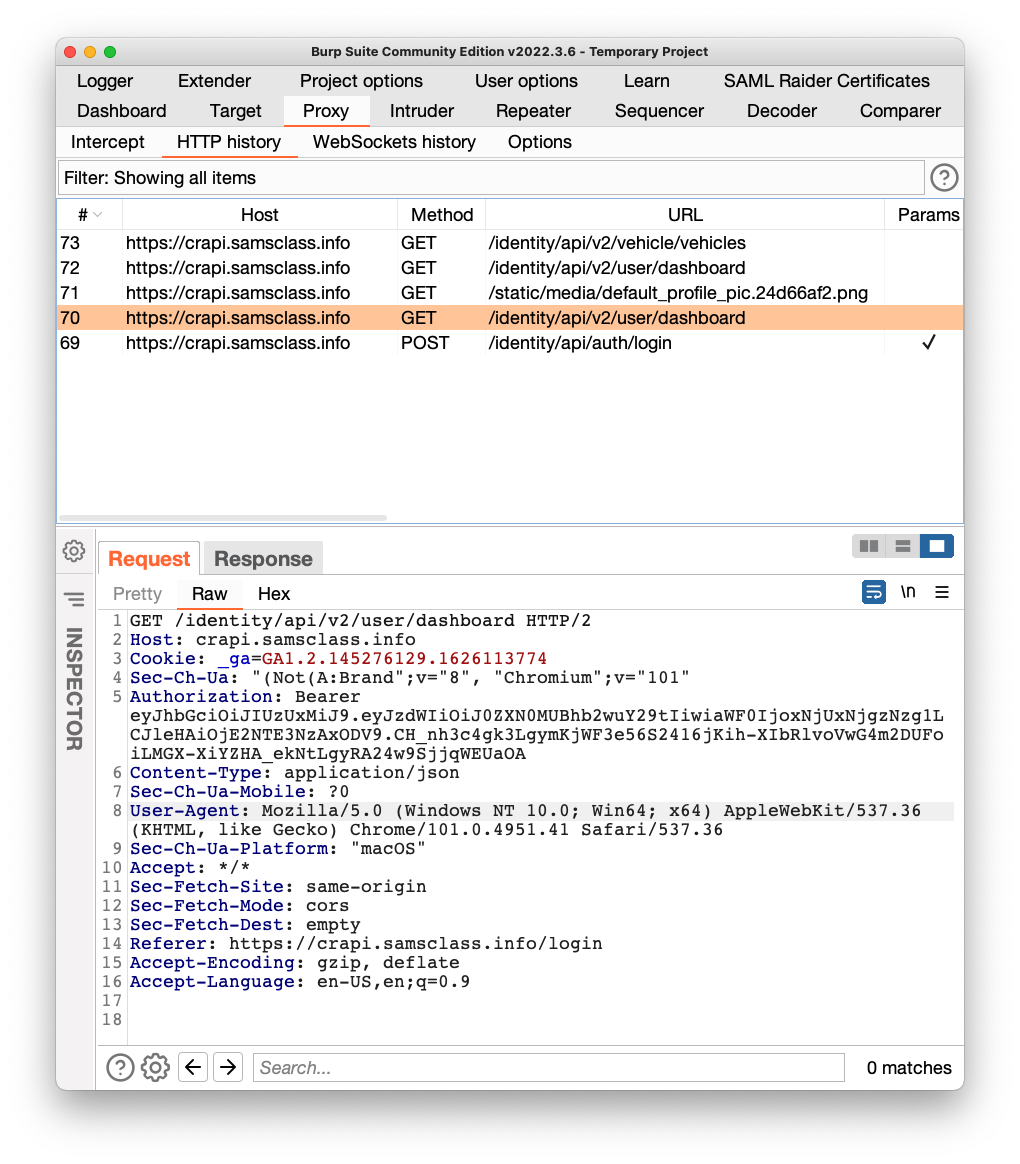Click the Filter: Showing all items bar
1020x1164 pixels.
[x=491, y=178]
